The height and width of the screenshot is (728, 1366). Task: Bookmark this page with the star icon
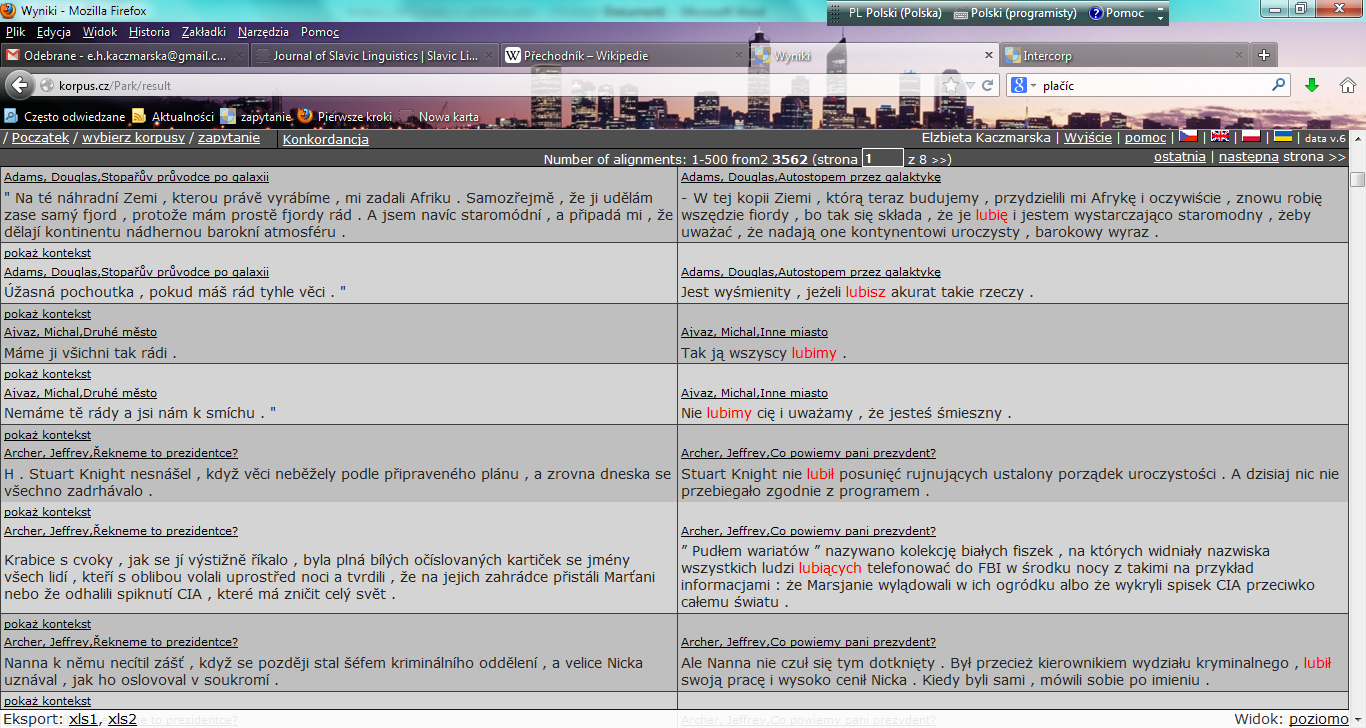tap(951, 85)
